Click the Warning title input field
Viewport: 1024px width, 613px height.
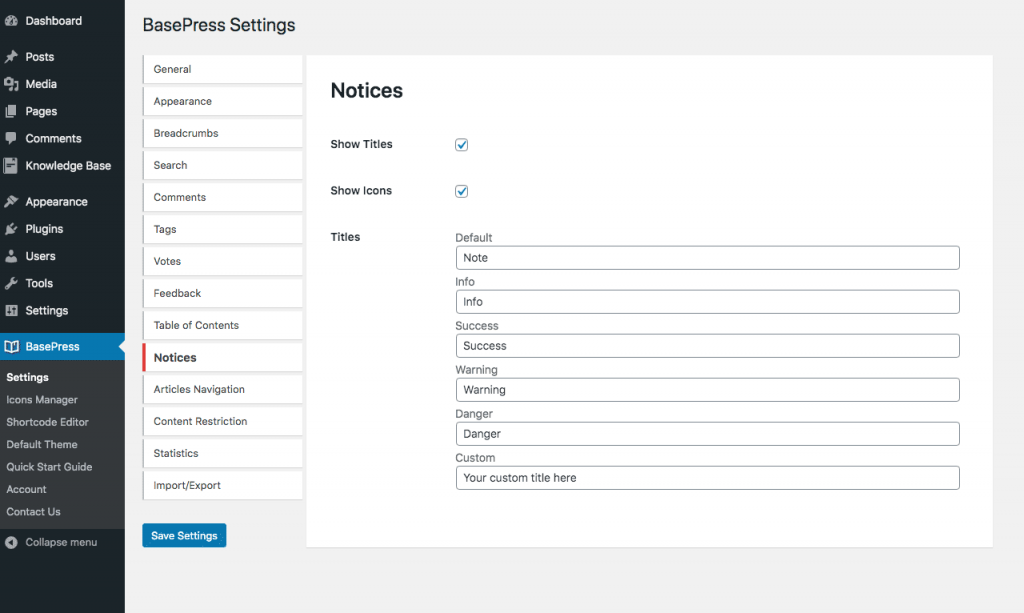point(707,390)
